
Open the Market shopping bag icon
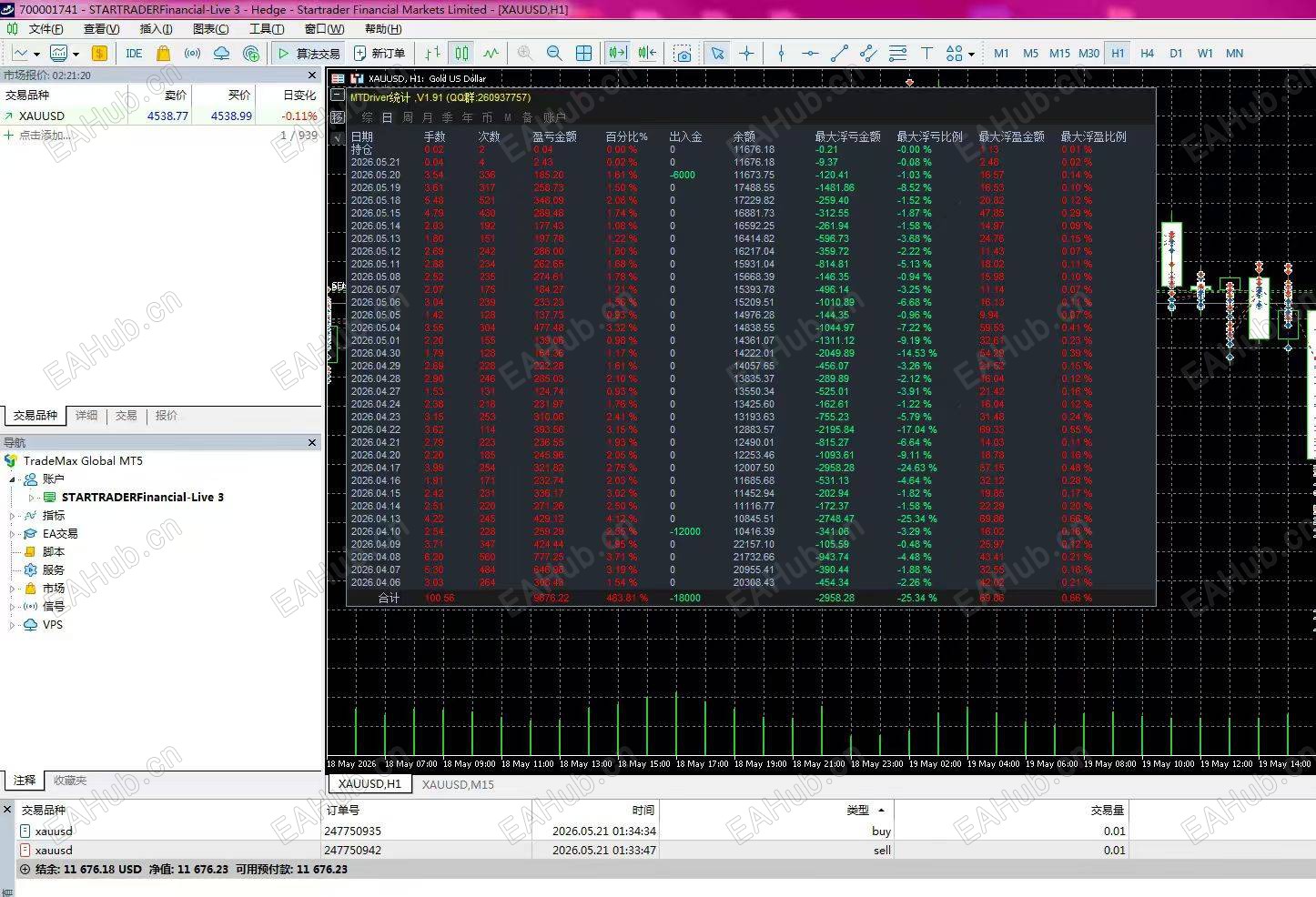tap(163, 54)
